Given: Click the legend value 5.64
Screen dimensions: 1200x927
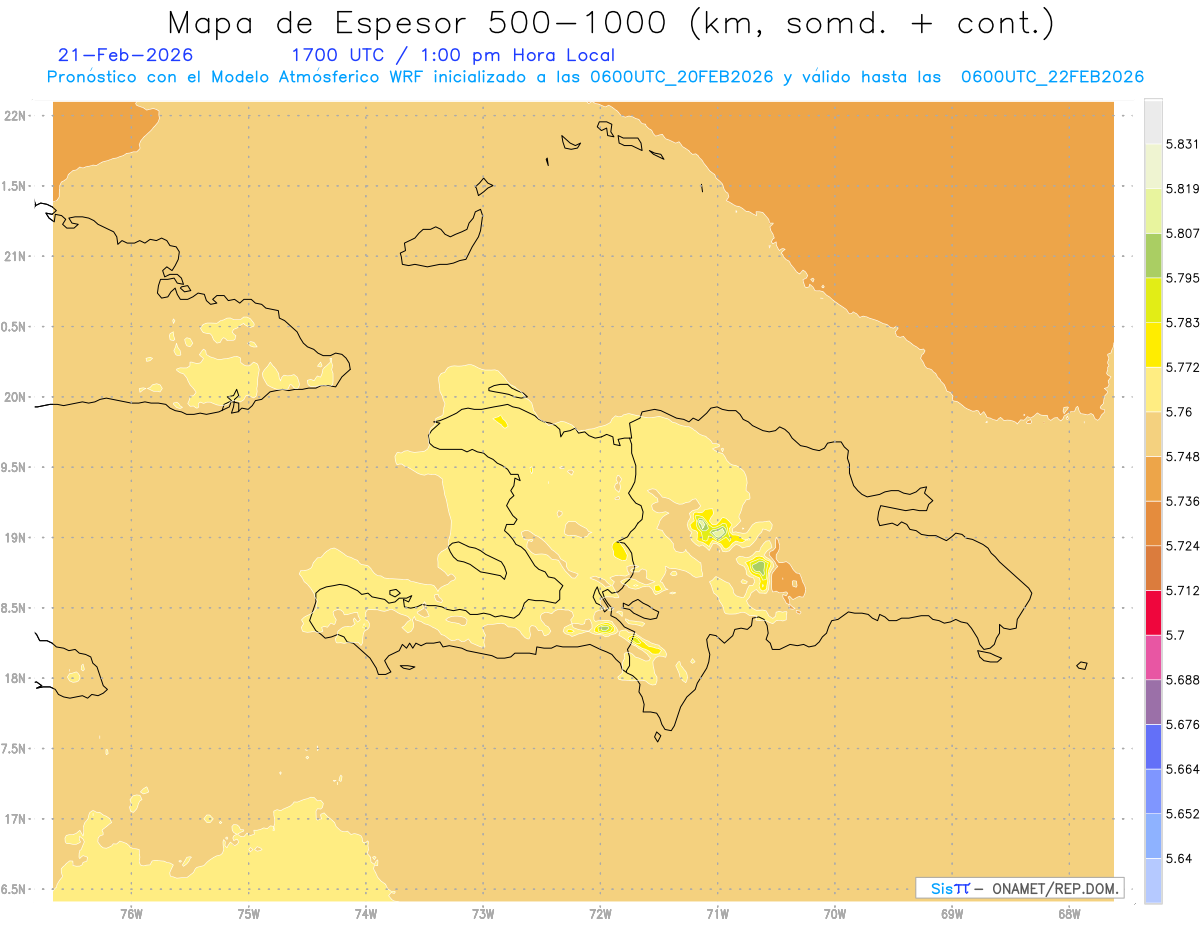Looking at the screenshot, I should coord(1179,859).
